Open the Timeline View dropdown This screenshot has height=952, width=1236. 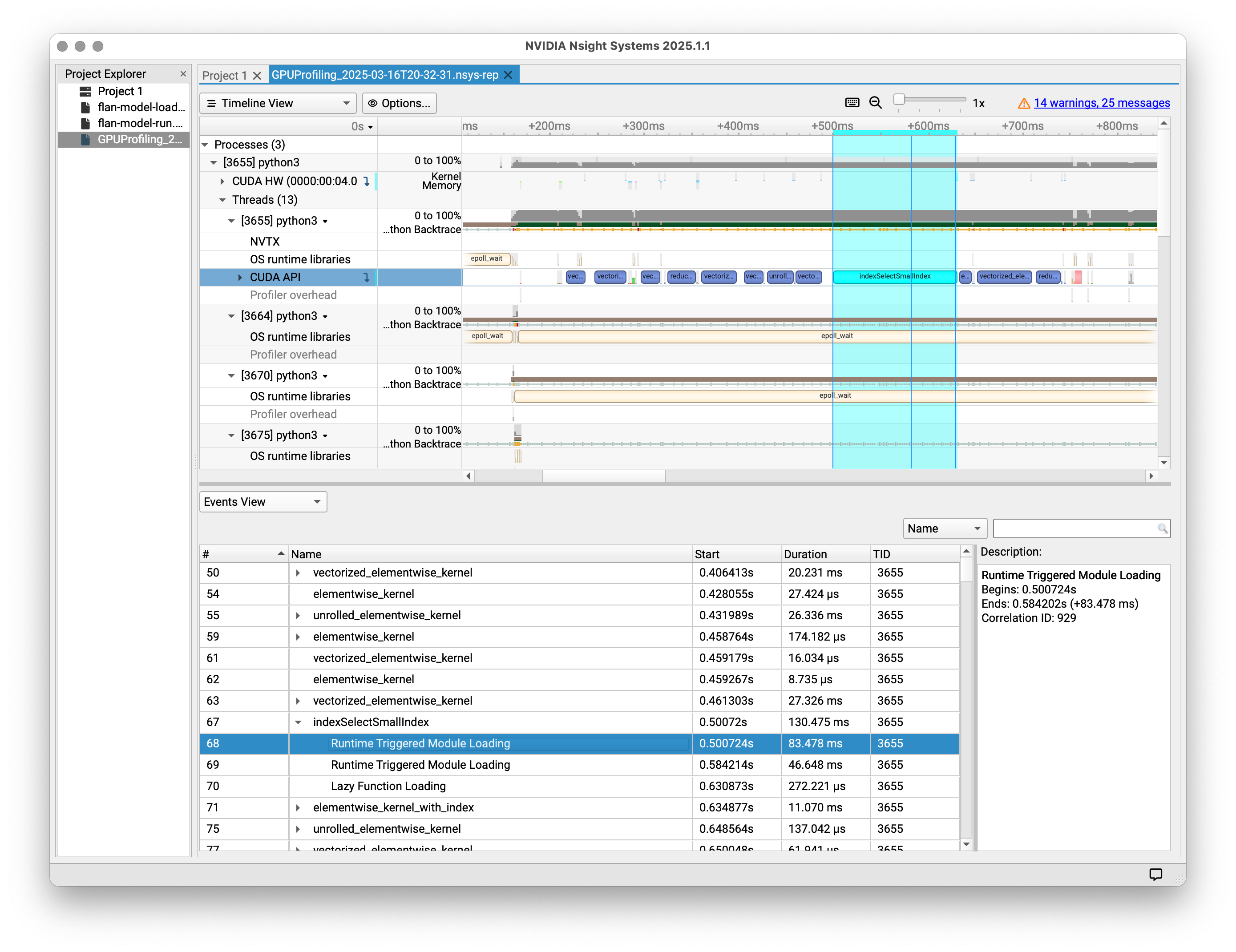[x=278, y=103]
